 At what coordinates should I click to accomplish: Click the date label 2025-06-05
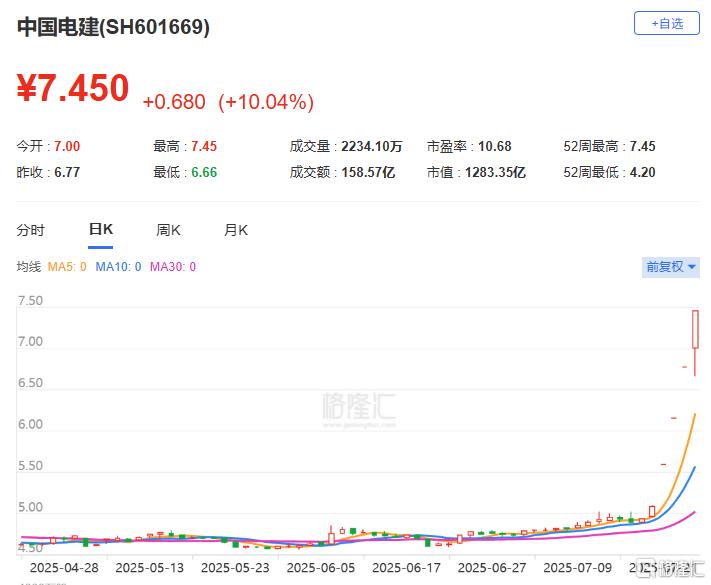point(321,568)
